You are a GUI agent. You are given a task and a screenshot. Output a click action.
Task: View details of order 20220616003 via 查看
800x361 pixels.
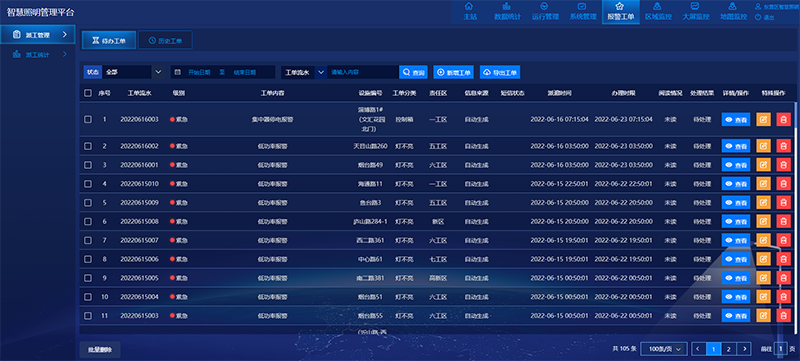click(736, 119)
